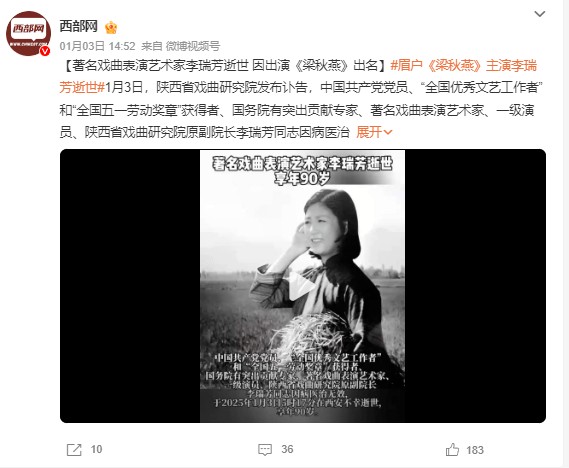569x468 pixels.
Task: Click the comment count 36
Action: coord(287,449)
